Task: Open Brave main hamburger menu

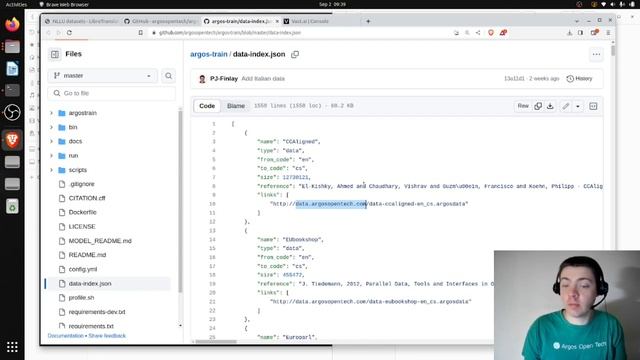Action: (x=608, y=33)
